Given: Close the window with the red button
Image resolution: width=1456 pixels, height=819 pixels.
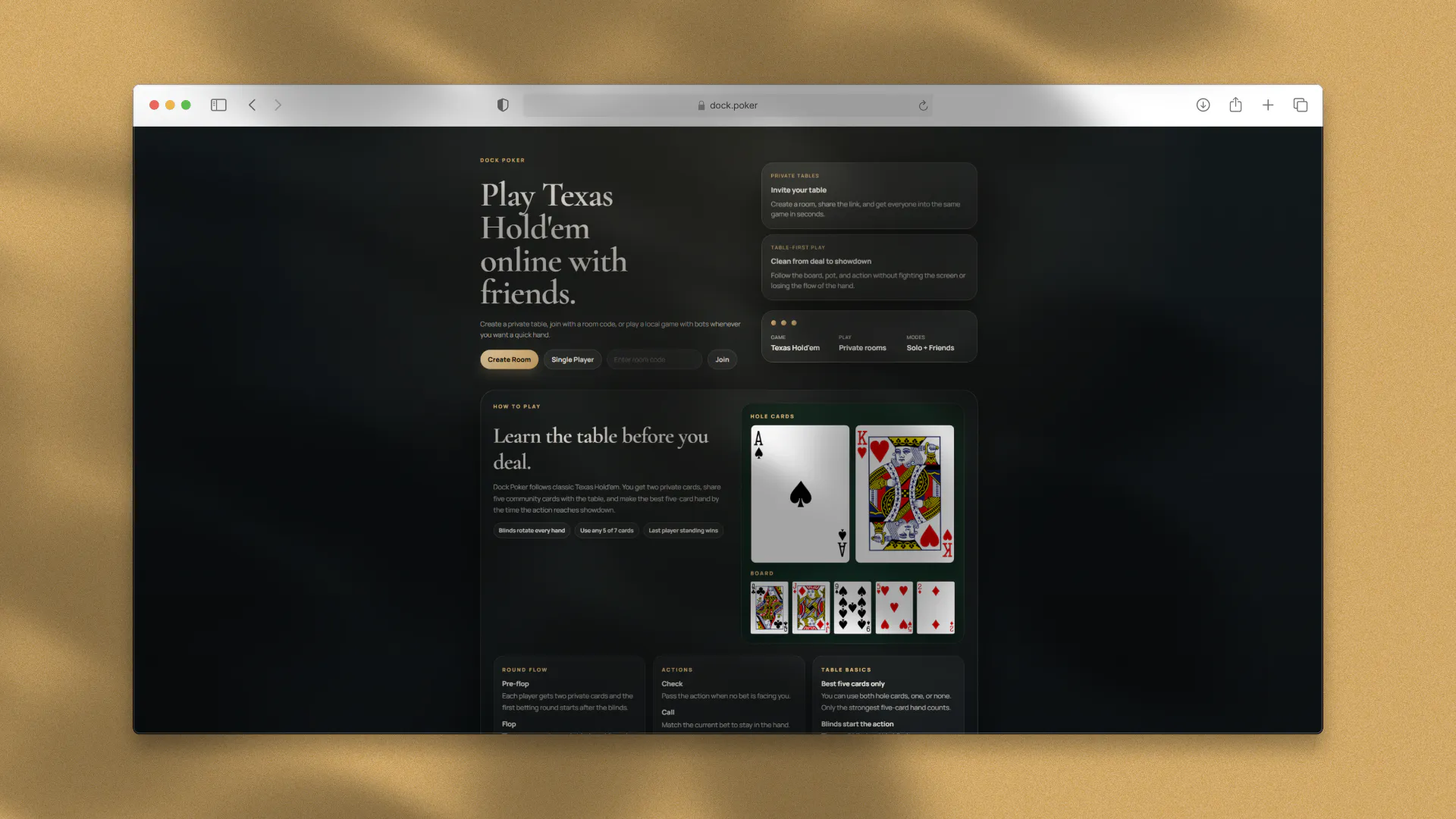Looking at the screenshot, I should (154, 105).
